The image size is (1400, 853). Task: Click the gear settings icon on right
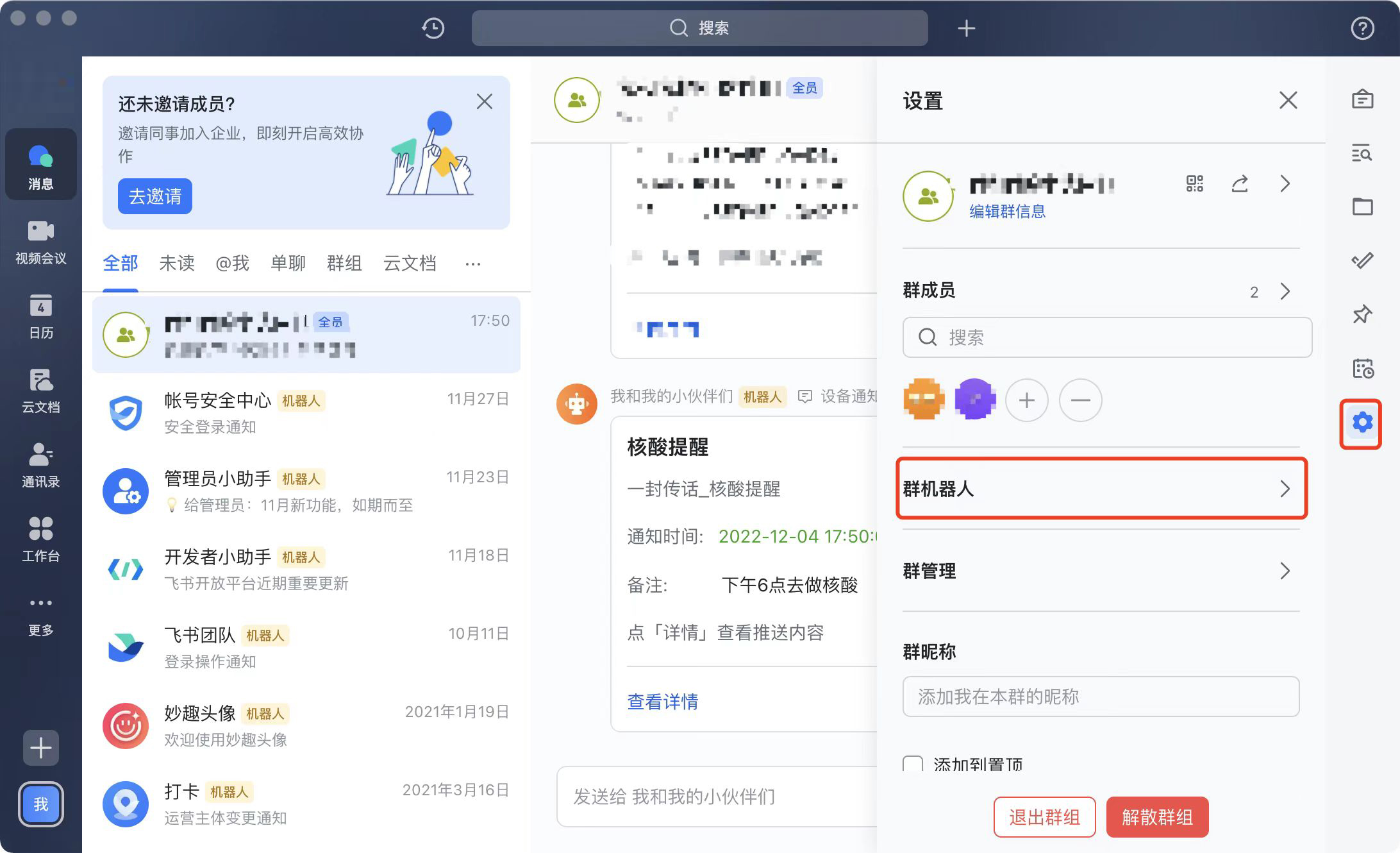(1362, 423)
